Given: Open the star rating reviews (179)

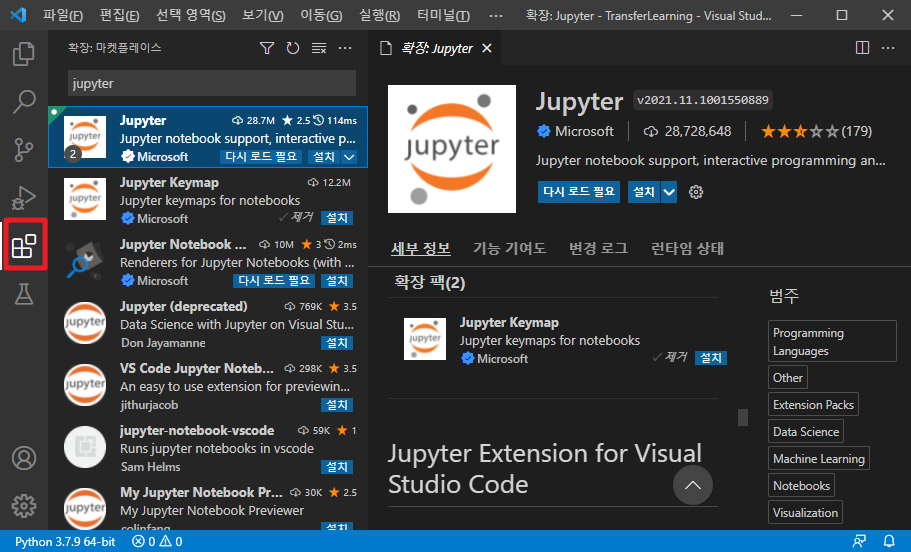Looking at the screenshot, I should 816,131.
